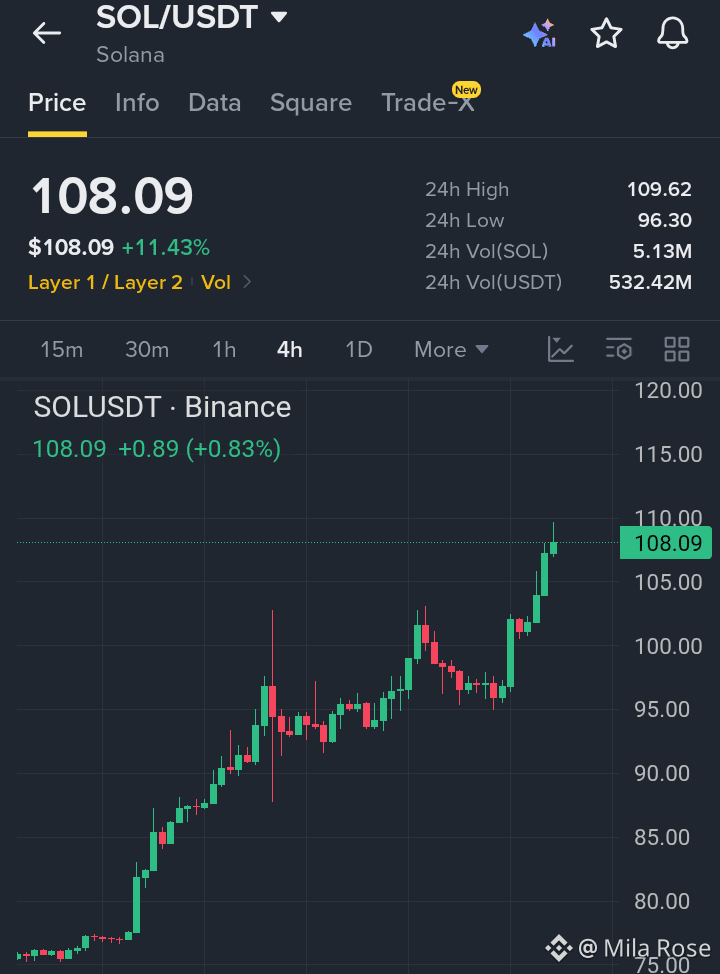Image resolution: width=720 pixels, height=974 pixels.
Task: Open the Layer 1 / Layer 2 category link
Action: (x=105, y=282)
